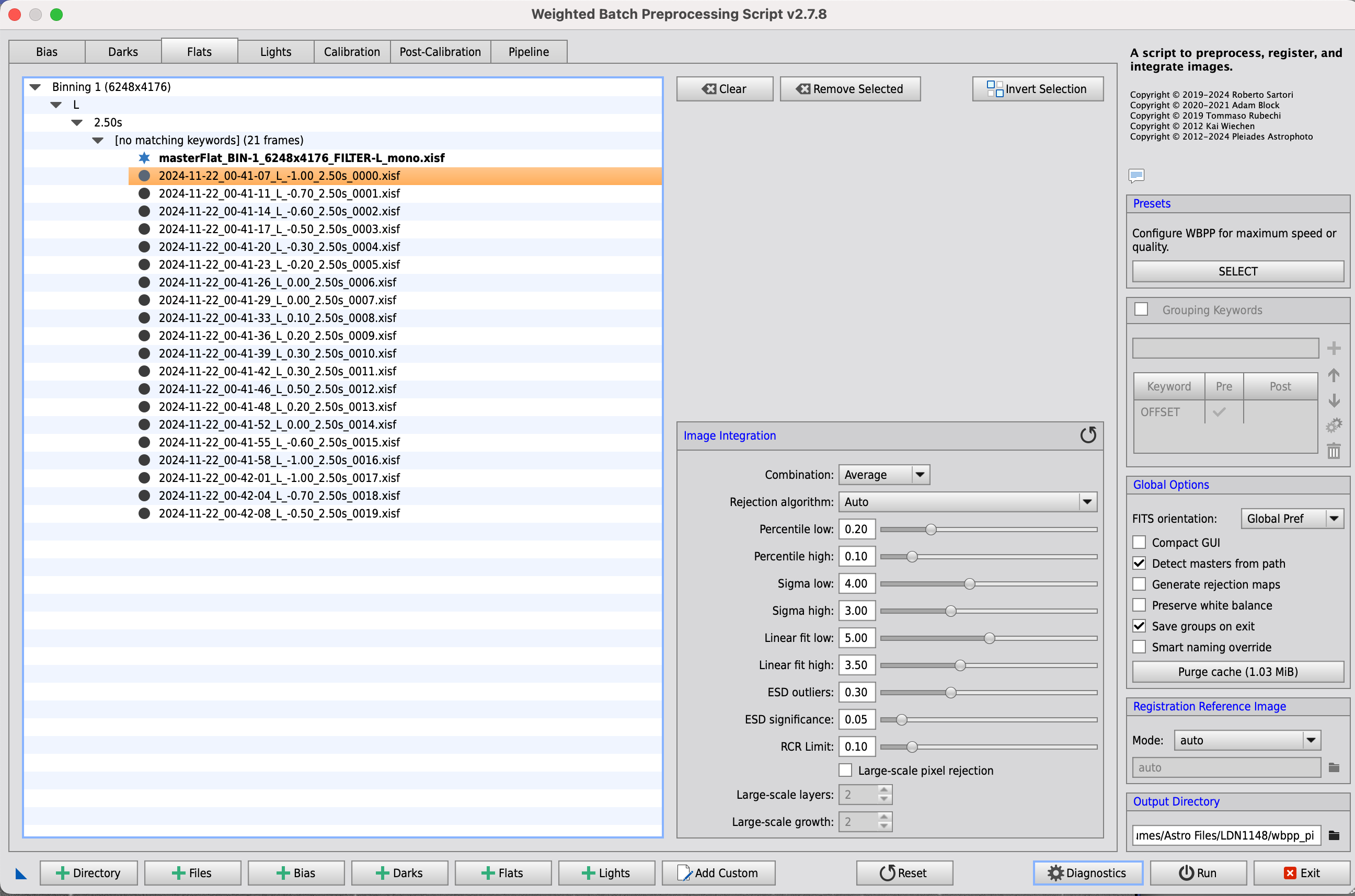Open the FITS orientation dropdown
Screen dimensions: 1355x896
pos(1292,518)
